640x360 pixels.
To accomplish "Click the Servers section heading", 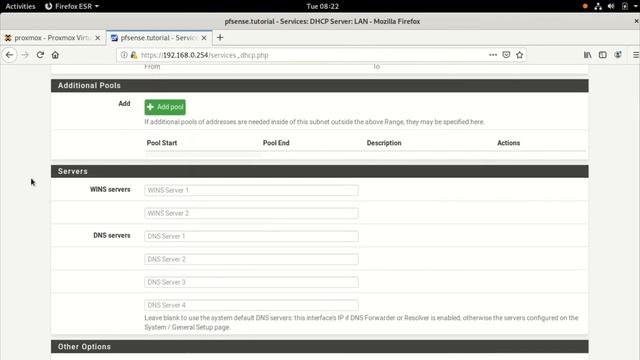I will tap(73, 171).
